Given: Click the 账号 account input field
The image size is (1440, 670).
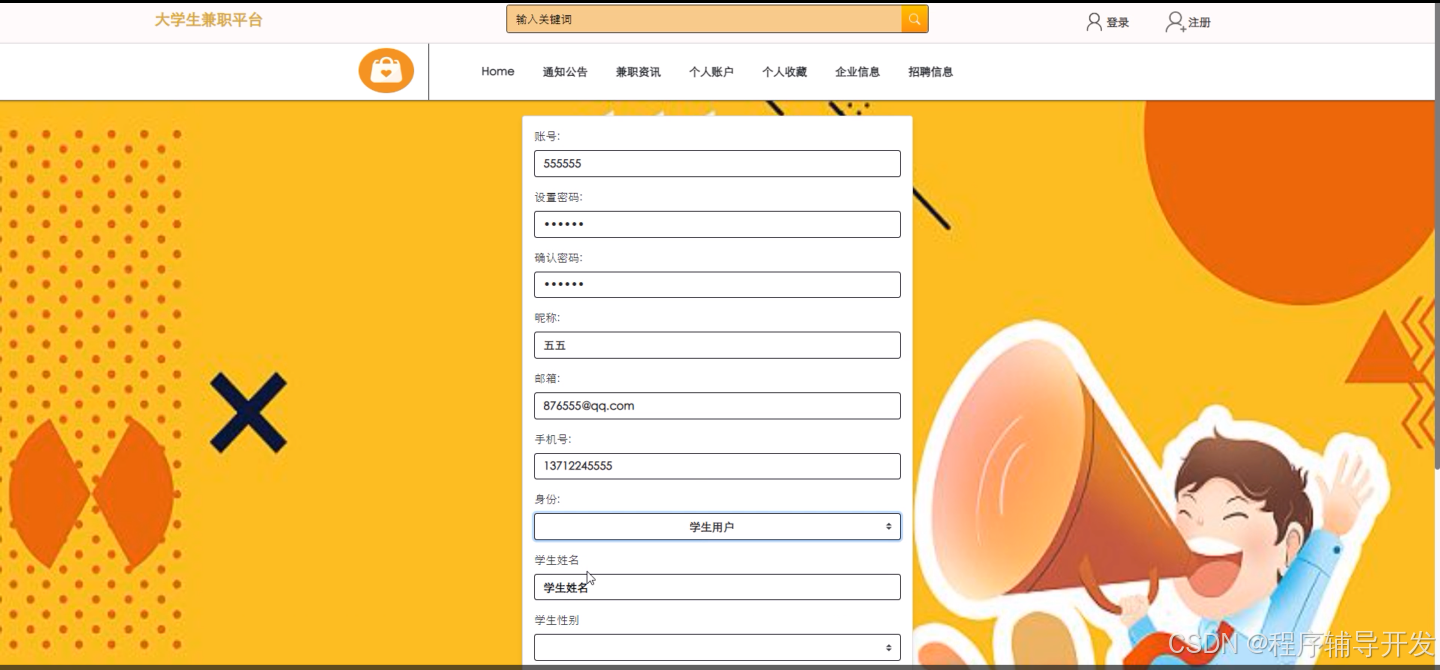Looking at the screenshot, I should [x=717, y=163].
